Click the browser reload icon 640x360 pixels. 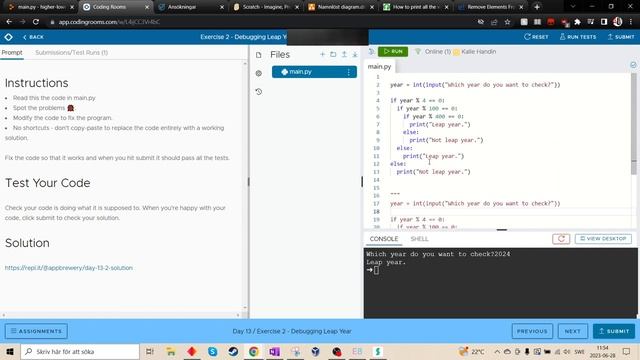[x=36, y=22]
